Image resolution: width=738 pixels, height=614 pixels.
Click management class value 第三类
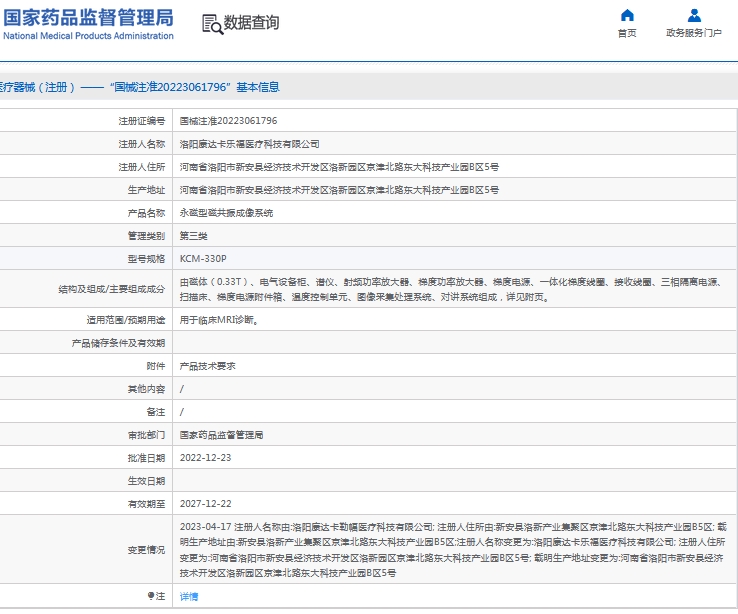click(x=193, y=236)
